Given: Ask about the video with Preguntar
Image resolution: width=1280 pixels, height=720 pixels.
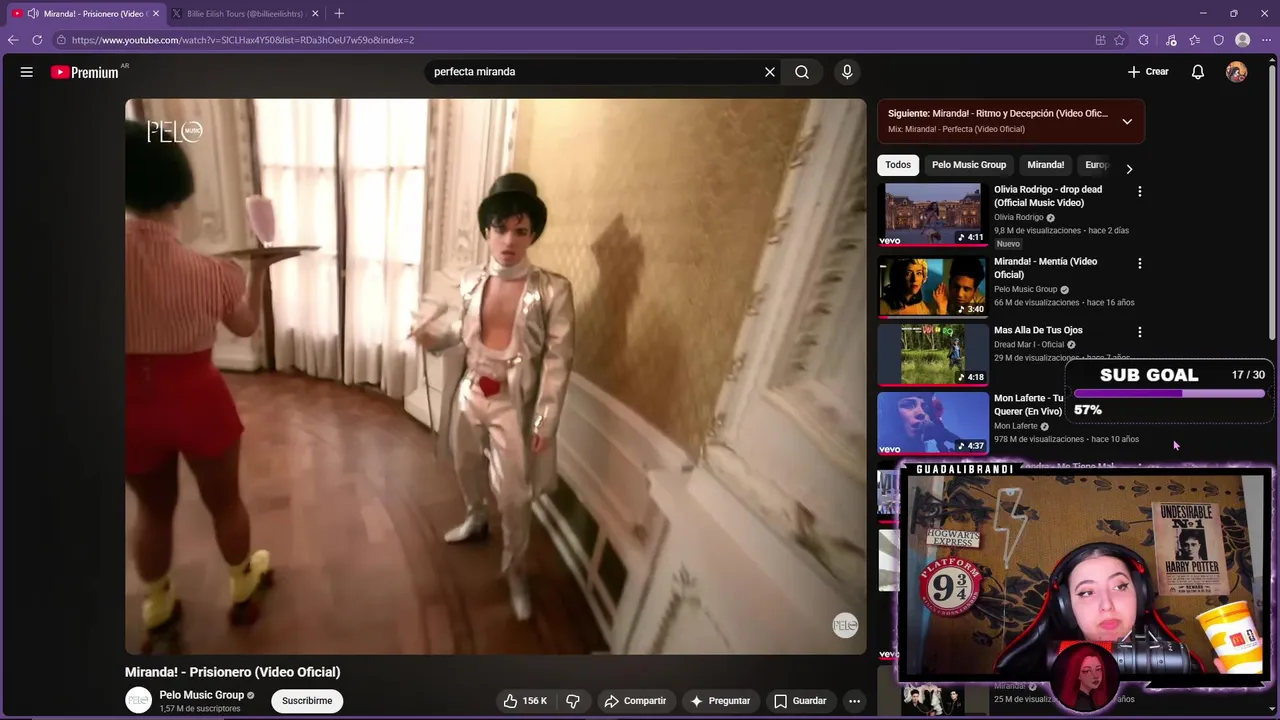Looking at the screenshot, I should tap(720, 701).
